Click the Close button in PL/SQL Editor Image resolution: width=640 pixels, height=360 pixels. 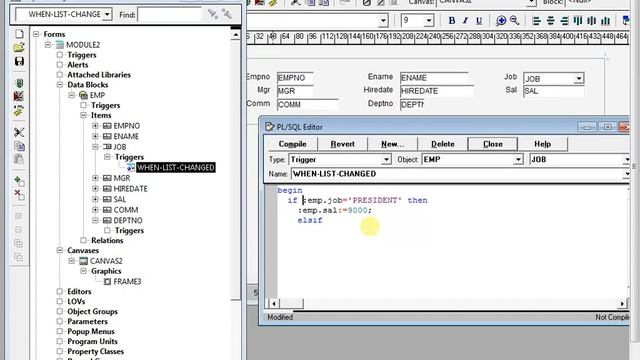coord(493,144)
